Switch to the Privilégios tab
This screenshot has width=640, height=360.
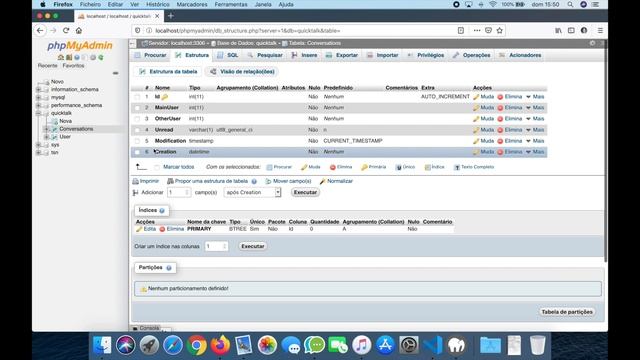[x=426, y=55]
